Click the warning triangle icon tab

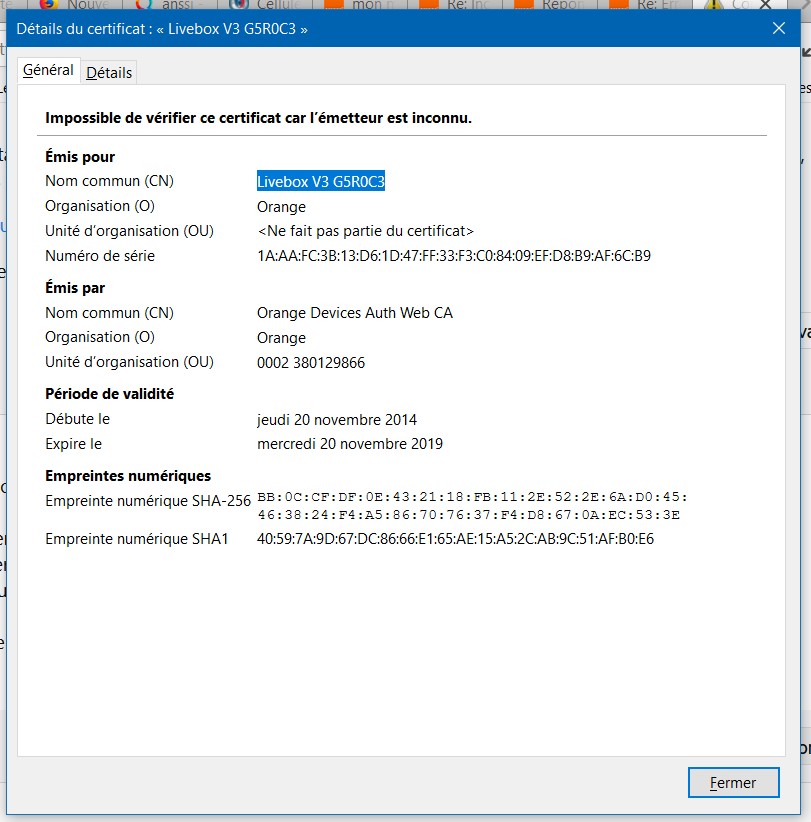713,4
